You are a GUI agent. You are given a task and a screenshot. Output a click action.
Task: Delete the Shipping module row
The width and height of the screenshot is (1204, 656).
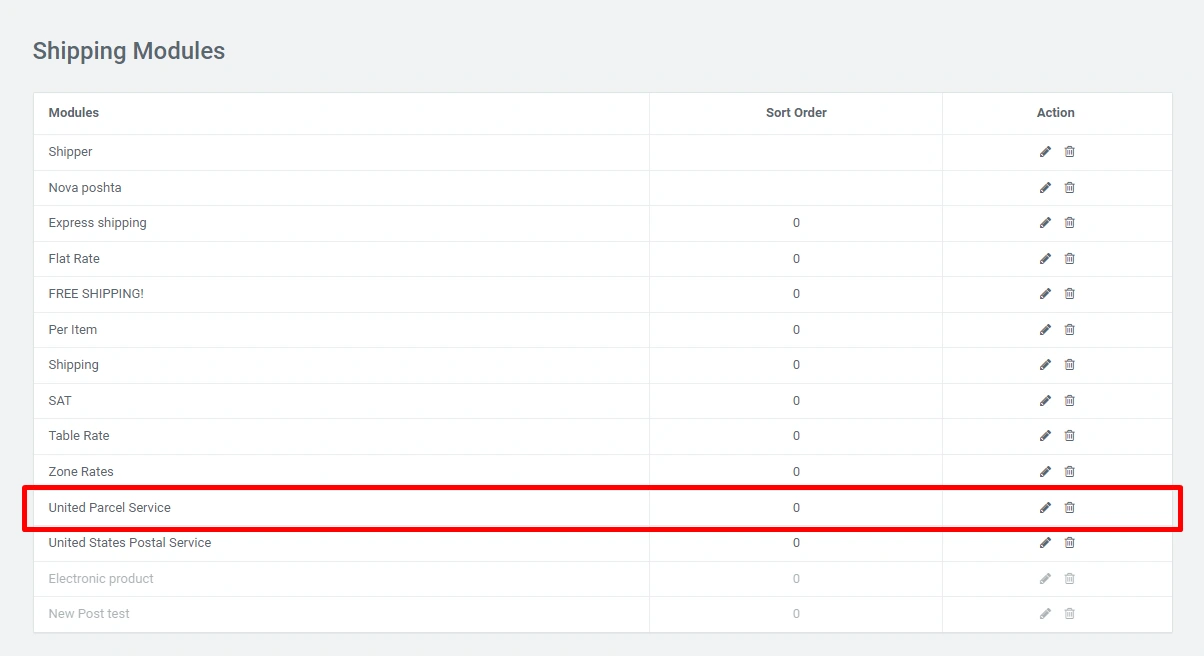pyautogui.click(x=1069, y=365)
